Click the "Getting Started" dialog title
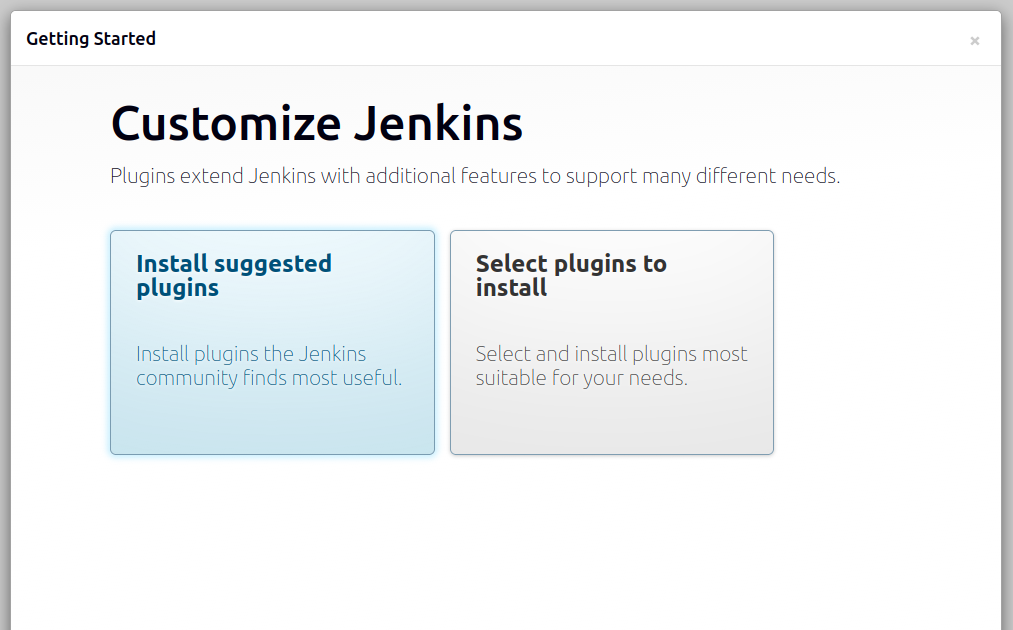 click(91, 39)
